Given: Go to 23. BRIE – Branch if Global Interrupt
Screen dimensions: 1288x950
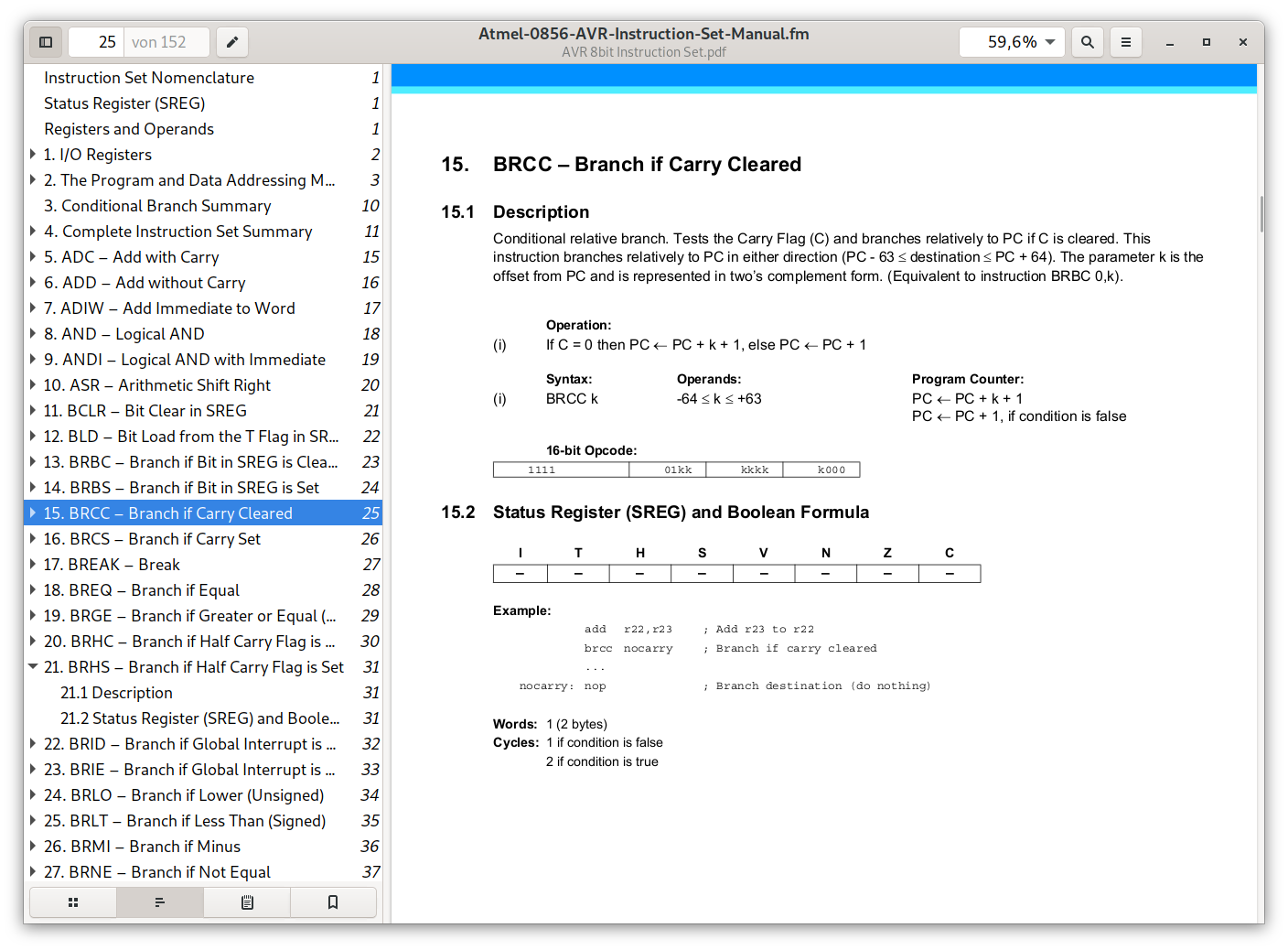Looking at the screenshot, I should tap(203, 770).
